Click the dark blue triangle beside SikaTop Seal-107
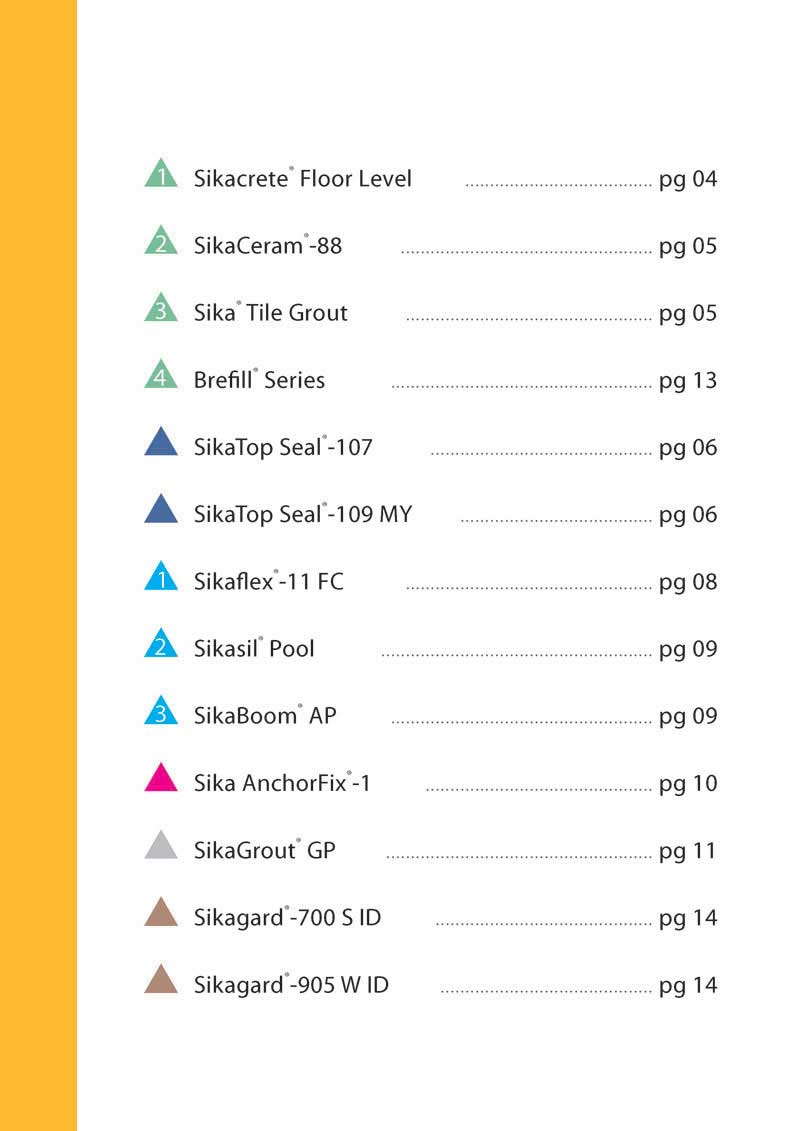The image size is (800, 1131). tap(161, 442)
